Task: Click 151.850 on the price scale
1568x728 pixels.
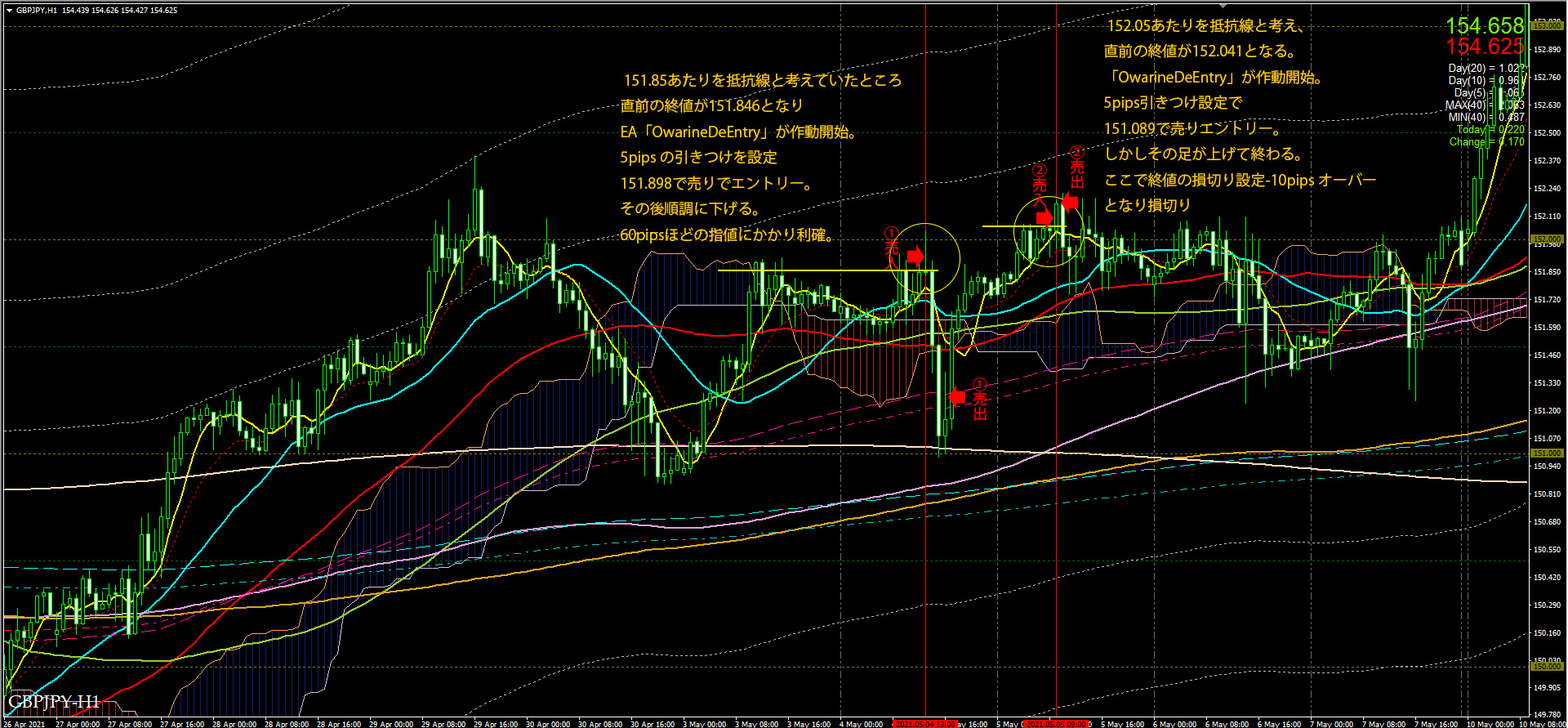Action: click(x=1548, y=272)
